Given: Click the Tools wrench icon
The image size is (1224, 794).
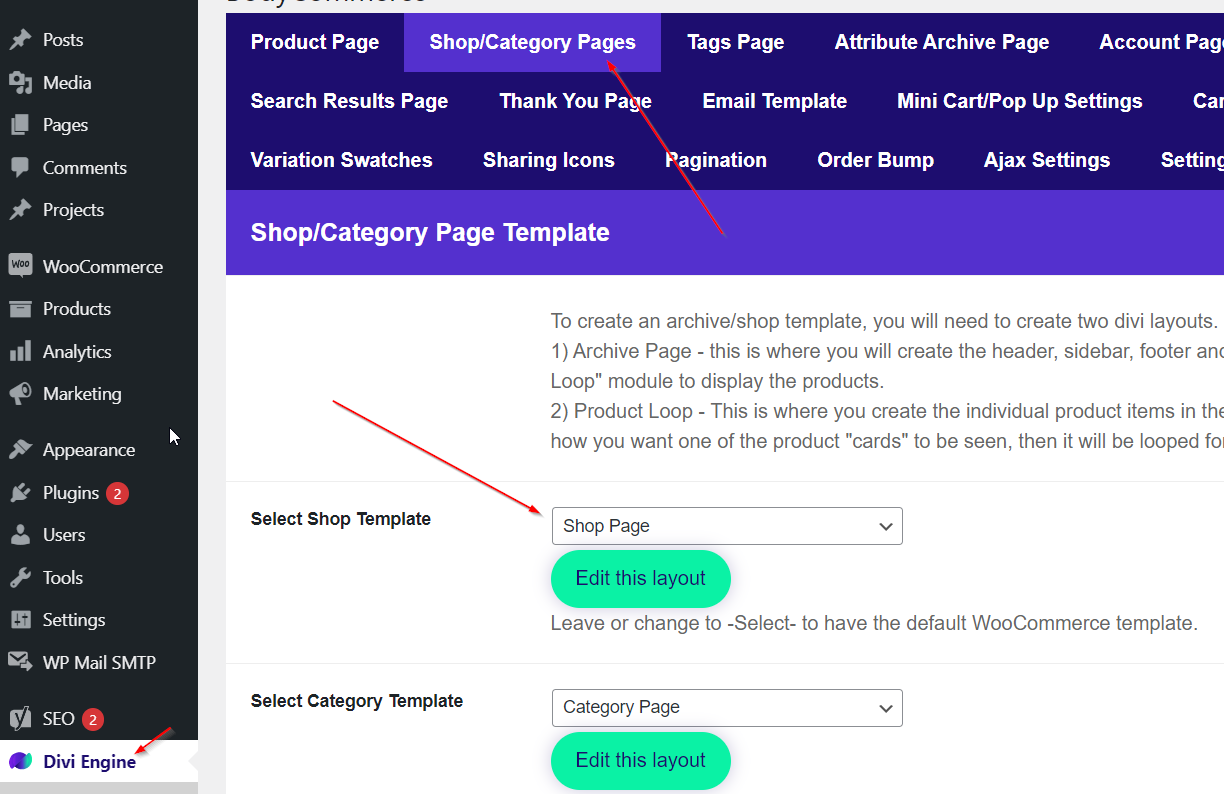Looking at the screenshot, I should click(20, 578).
